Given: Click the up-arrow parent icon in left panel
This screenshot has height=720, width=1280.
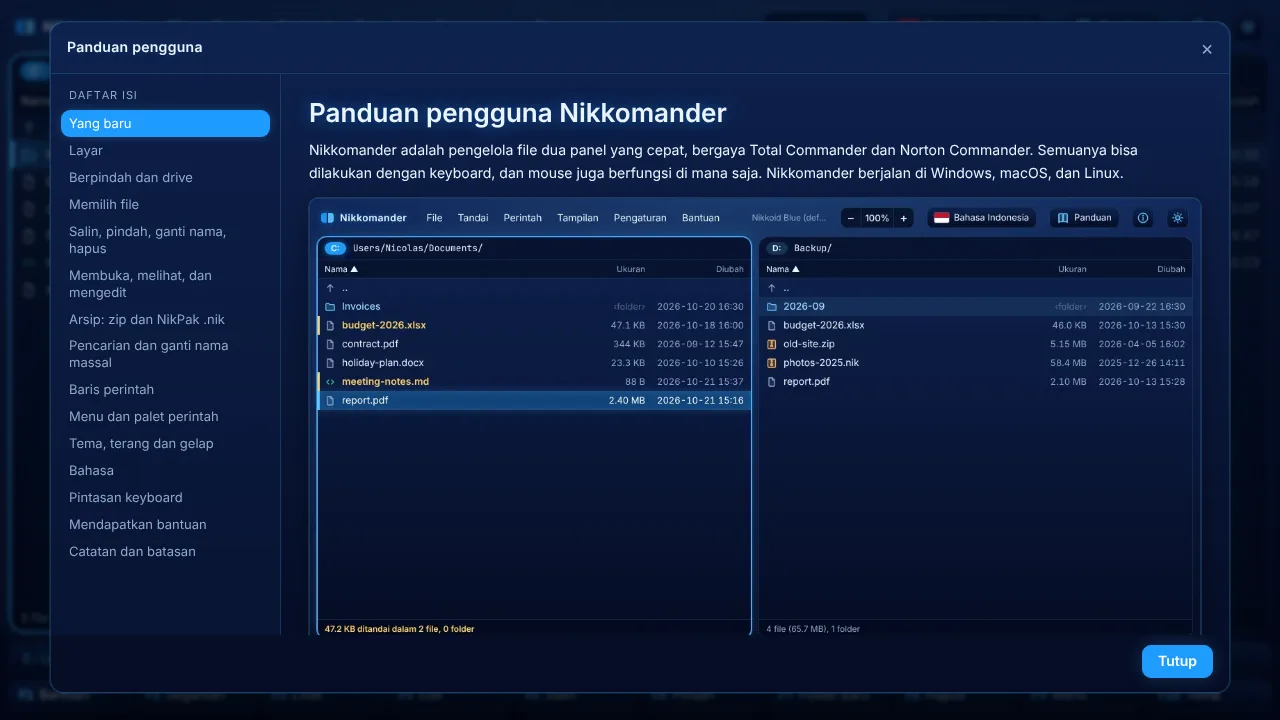Looking at the screenshot, I should coord(330,288).
